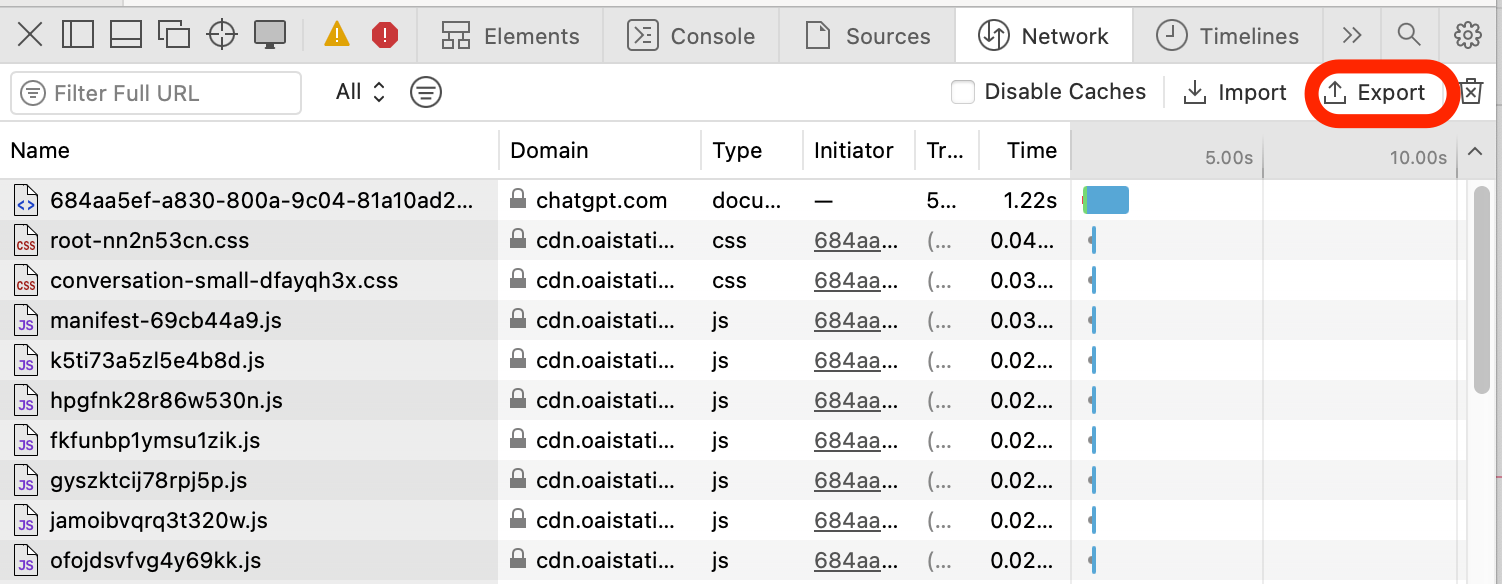Viewport: 1502px width, 584px height.
Task: Open the All resource type dropdown
Action: click(360, 92)
